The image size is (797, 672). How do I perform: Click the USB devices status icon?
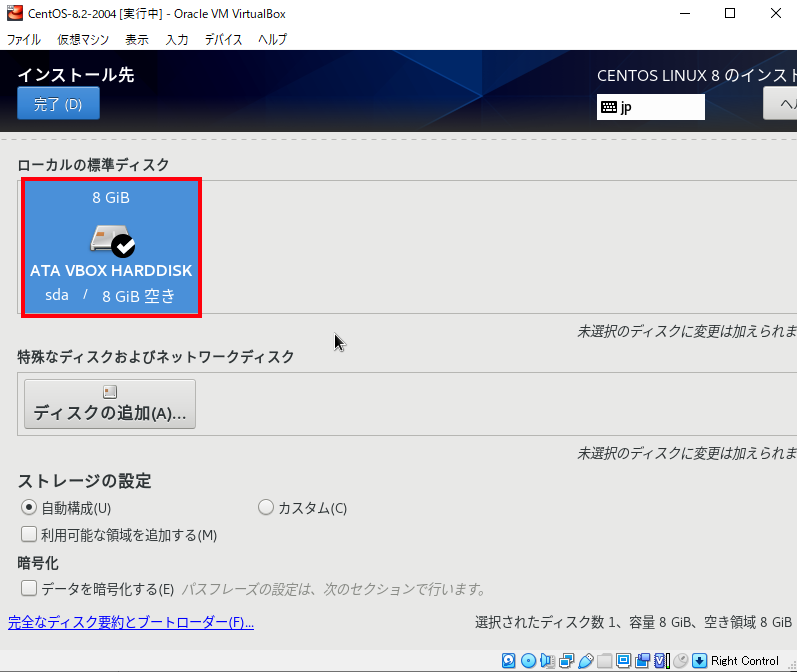tap(586, 660)
